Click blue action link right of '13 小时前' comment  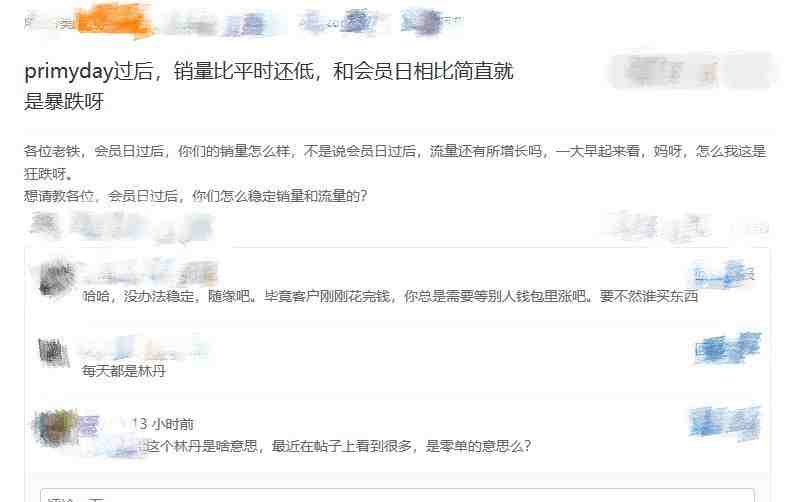(x=725, y=421)
